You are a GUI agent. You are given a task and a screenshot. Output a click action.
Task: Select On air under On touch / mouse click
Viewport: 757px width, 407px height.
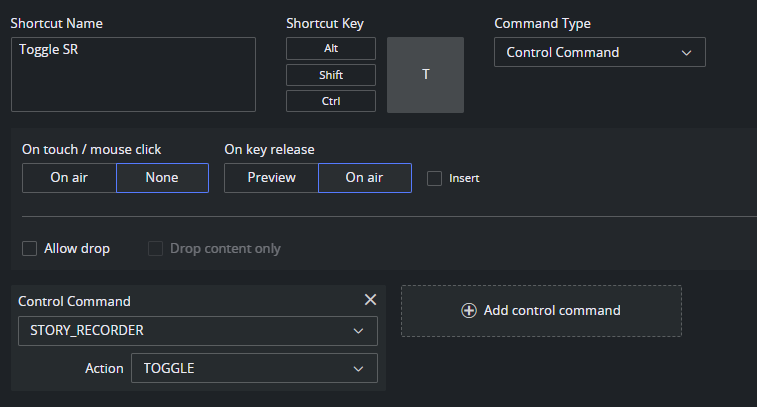click(69, 178)
